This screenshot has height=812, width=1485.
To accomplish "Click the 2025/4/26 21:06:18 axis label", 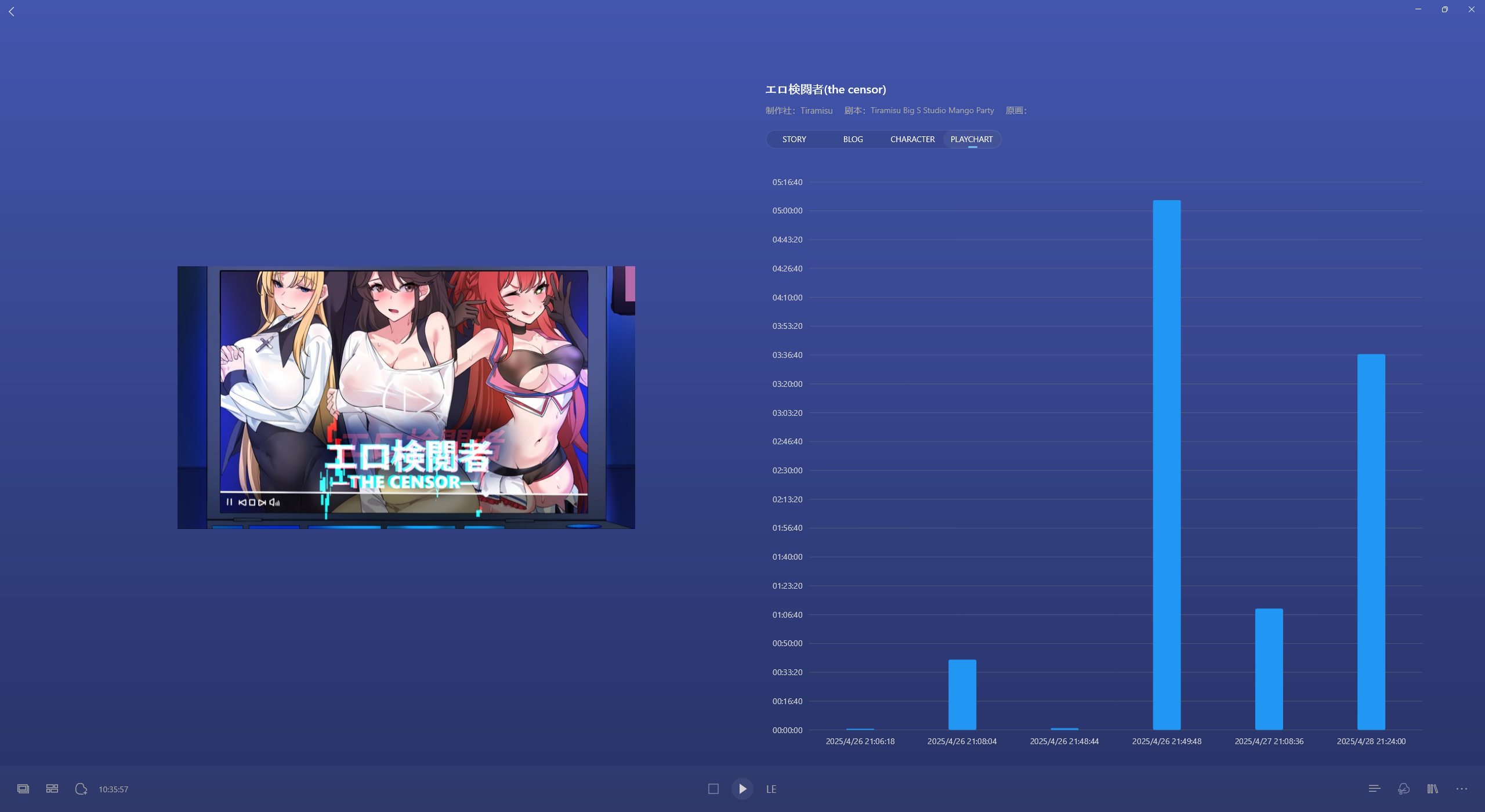I will tap(860, 741).
